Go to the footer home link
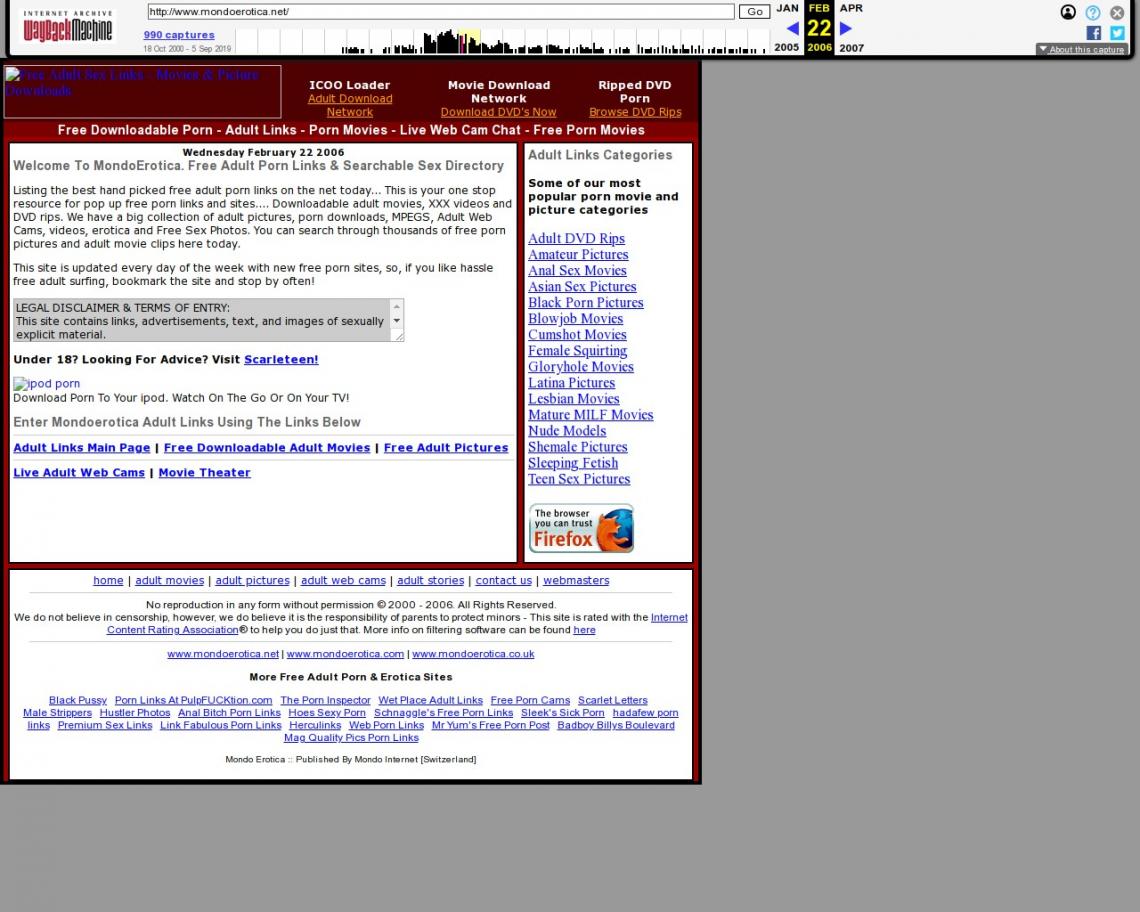 pos(108,580)
